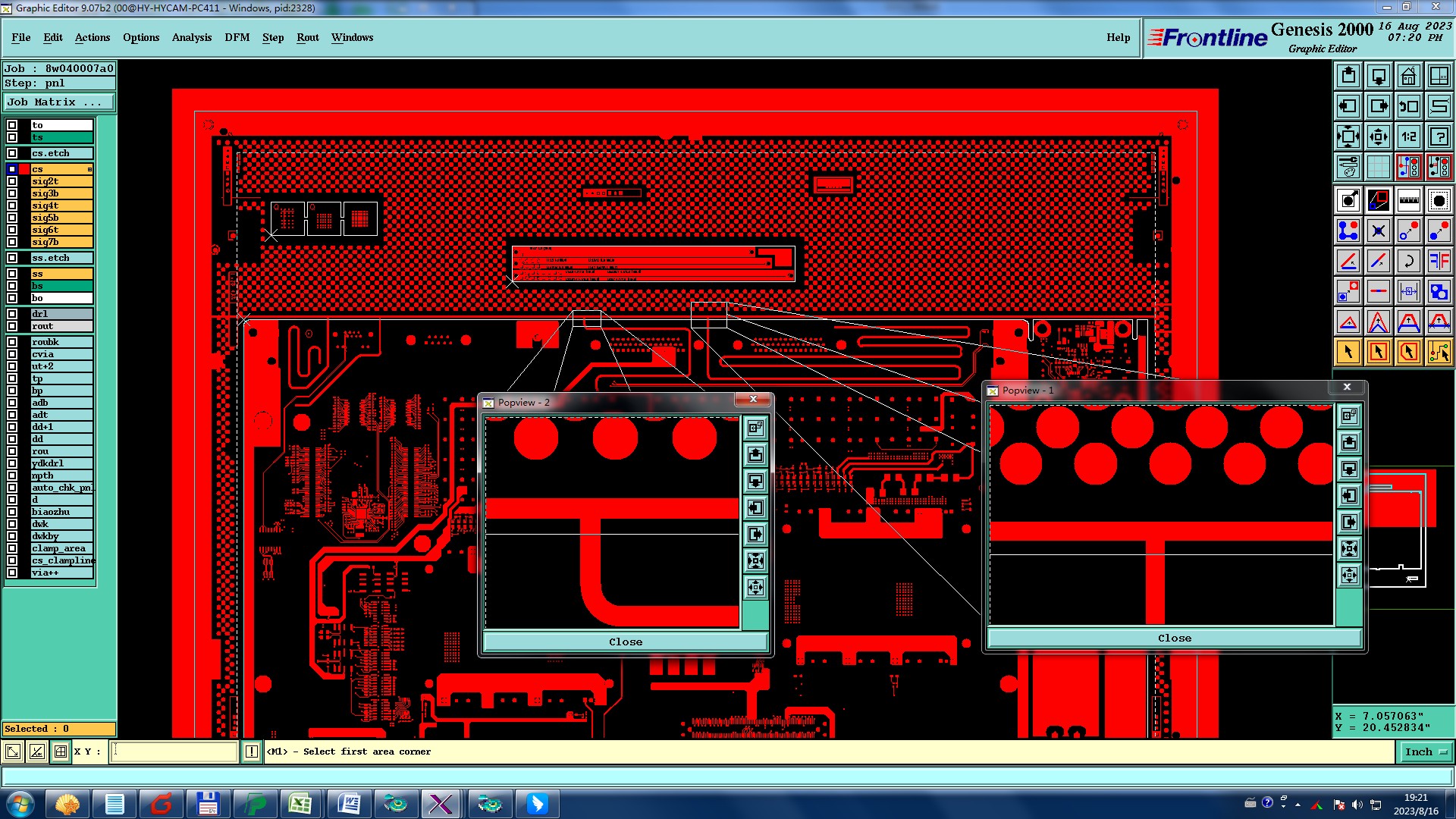Toggle display checkbox for drl layer

click(x=12, y=314)
